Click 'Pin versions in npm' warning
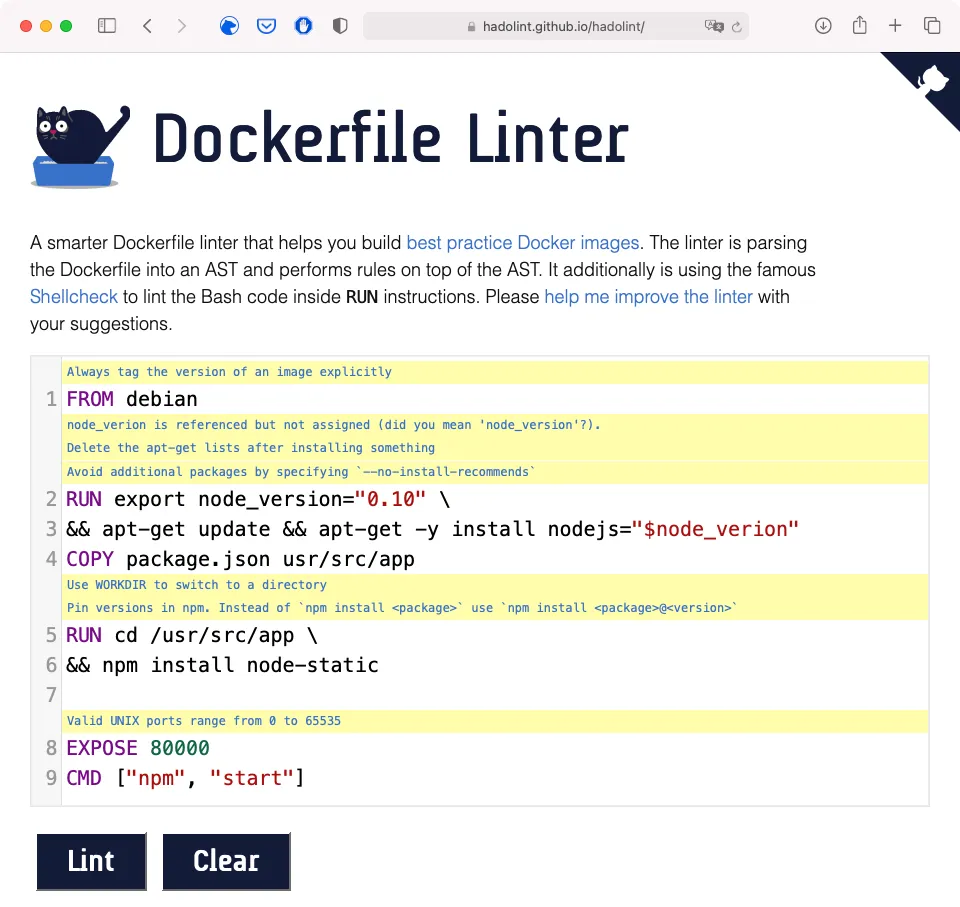Viewport: 960px width, 907px height. (495, 608)
